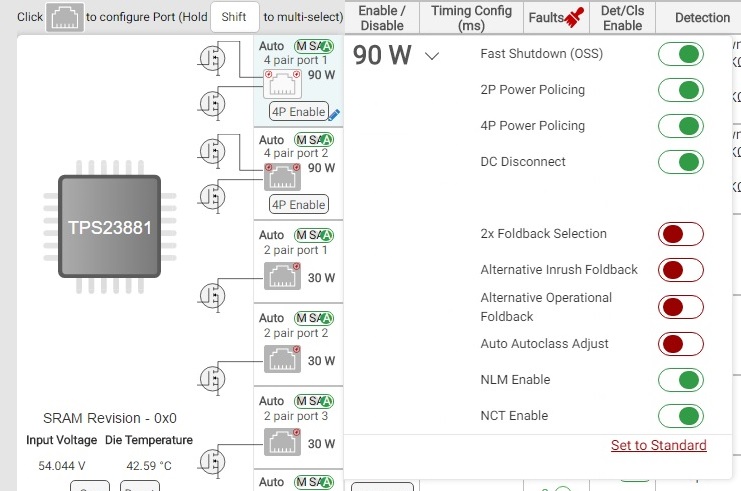Enable Alternative Operational Foldback switch

point(681,307)
